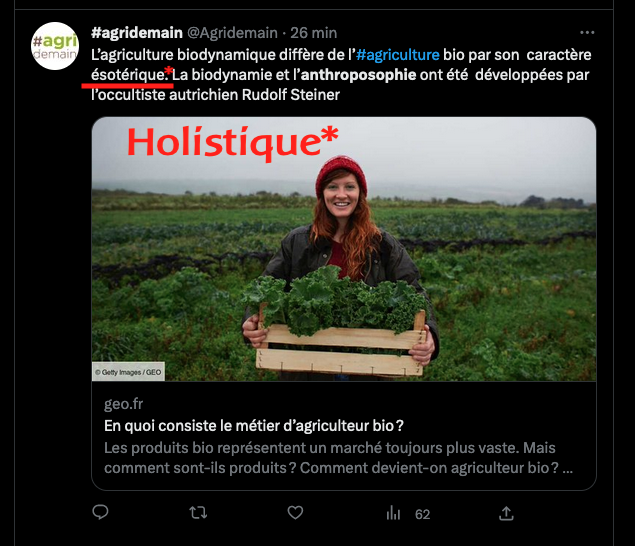Image resolution: width=635 pixels, height=546 pixels.
Task: Click the @Agridemain handle
Action: coord(232,33)
